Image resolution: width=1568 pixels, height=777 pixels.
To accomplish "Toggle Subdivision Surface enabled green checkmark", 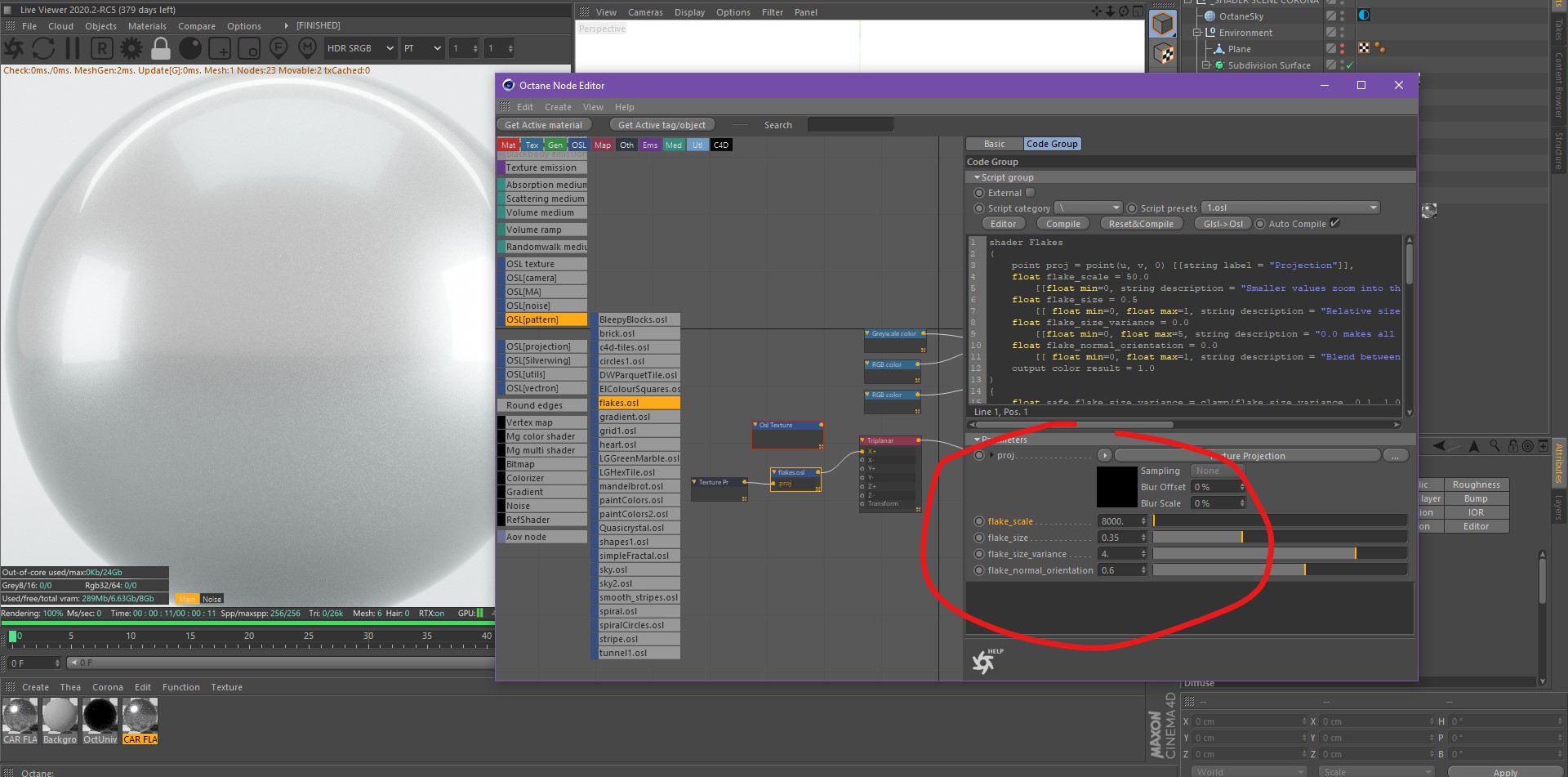I will 1349,65.
